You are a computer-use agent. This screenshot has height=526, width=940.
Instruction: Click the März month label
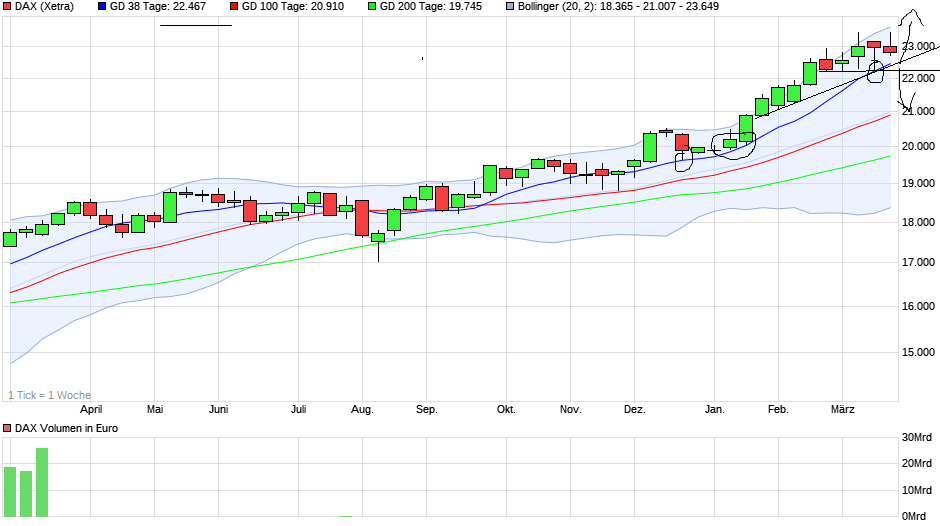[x=842, y=410]
